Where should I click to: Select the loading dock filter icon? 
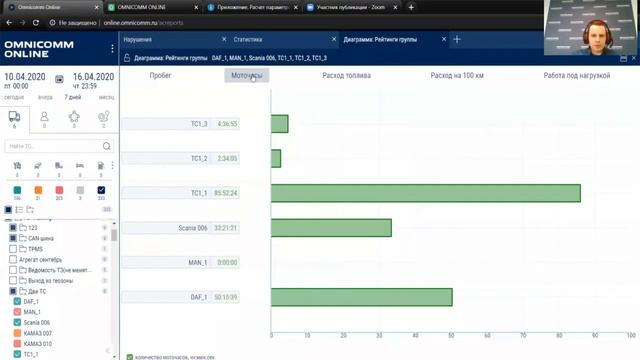coord(59,165)
